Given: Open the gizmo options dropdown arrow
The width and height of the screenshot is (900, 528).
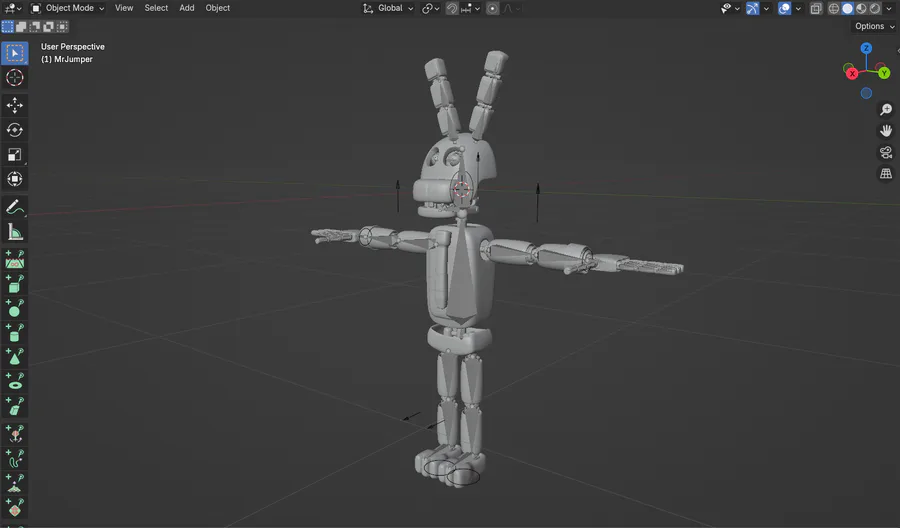Looking at the screenshot, I should click(x=766, y=8).
